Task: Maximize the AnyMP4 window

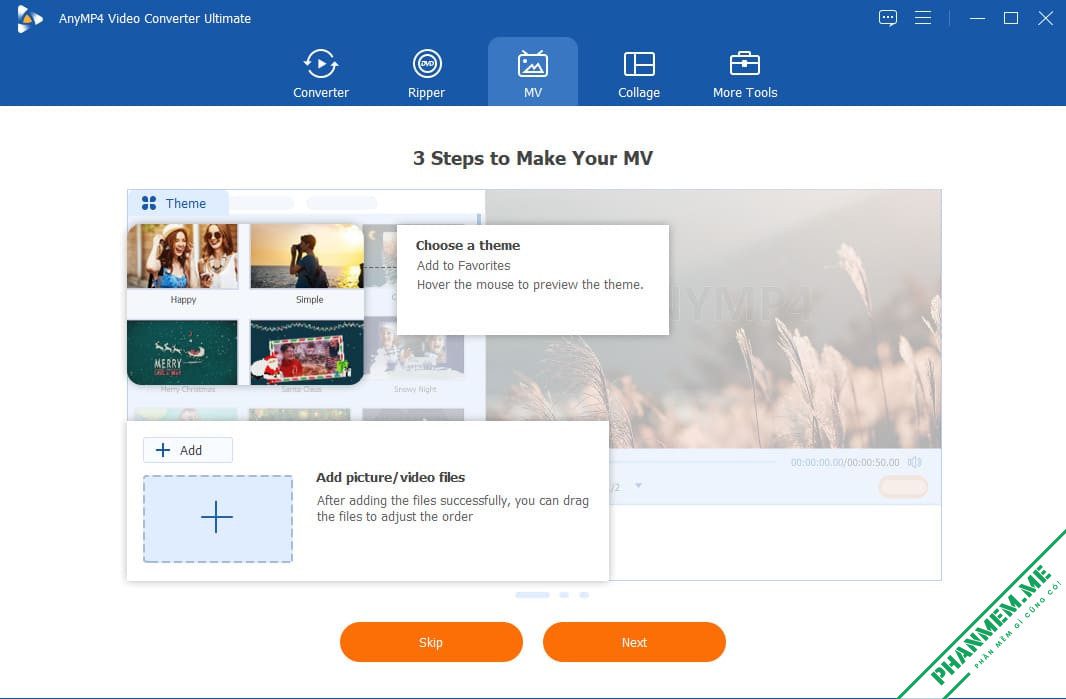Action: (x=1011, y=18)
